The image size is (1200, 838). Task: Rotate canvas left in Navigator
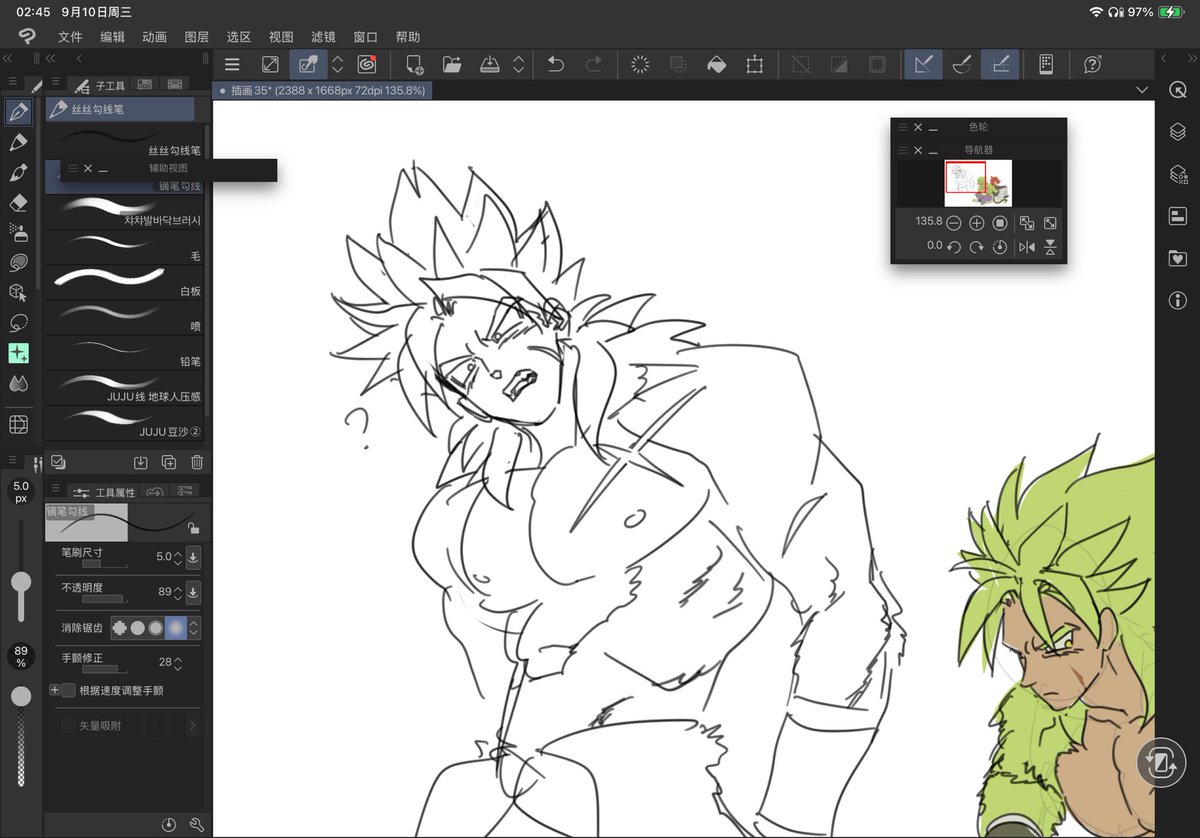click(x=954, y=246)
